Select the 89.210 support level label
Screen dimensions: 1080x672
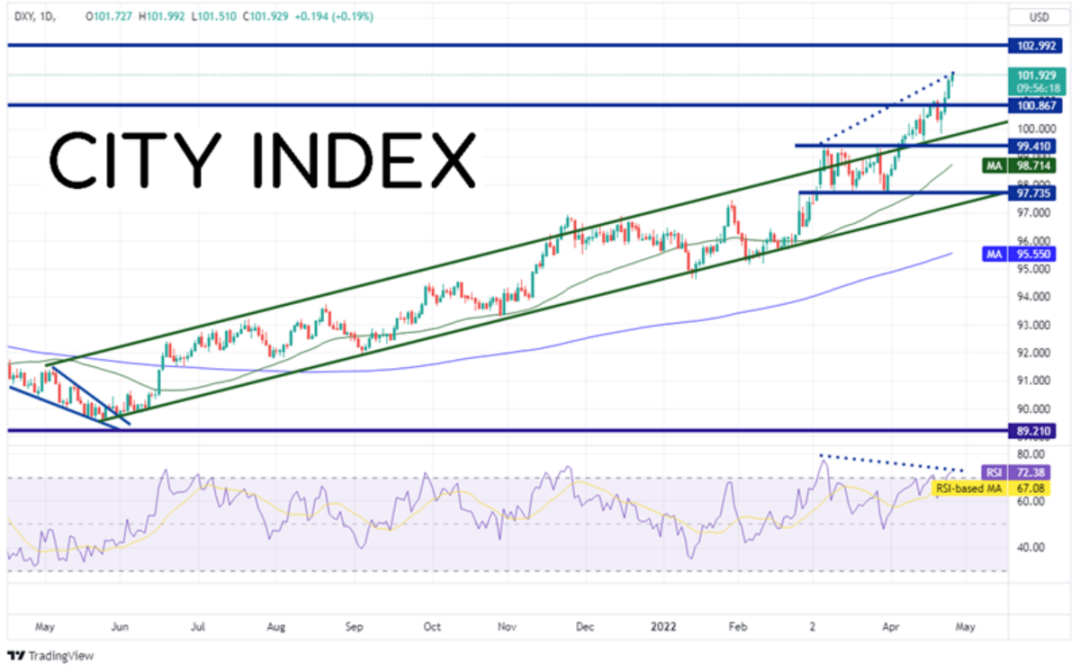coord(1032,432)
